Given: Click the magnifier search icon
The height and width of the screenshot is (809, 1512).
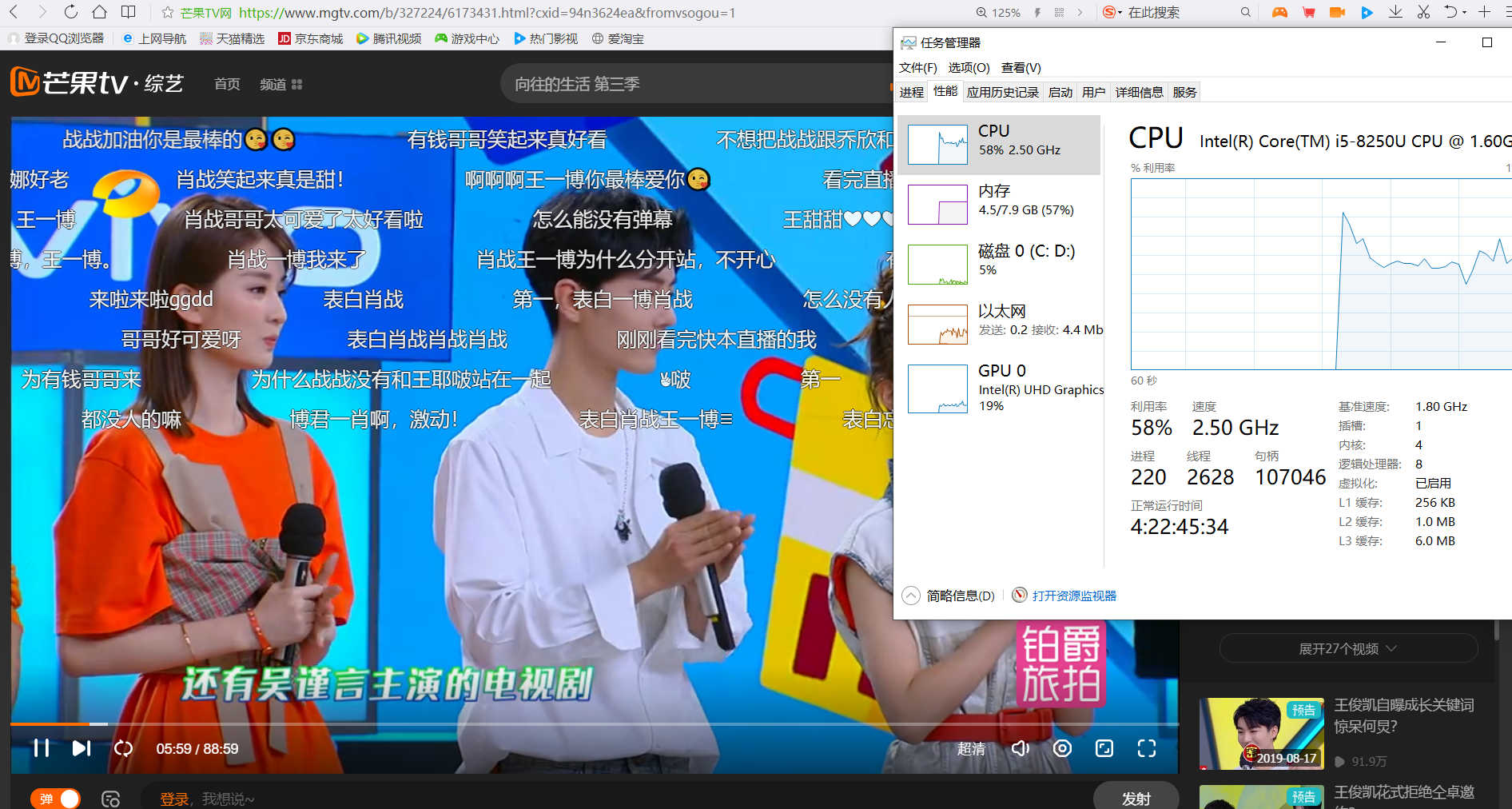Looking at the screenshot, I should tap(1245, 13).
